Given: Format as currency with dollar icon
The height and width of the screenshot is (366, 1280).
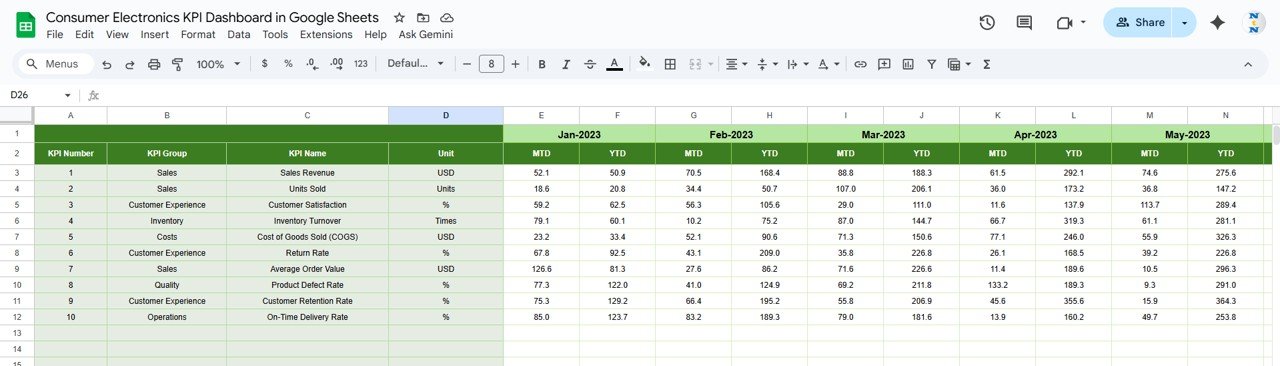Looking at the screenshot, I should pyautogui.click(x=264, y=64).
